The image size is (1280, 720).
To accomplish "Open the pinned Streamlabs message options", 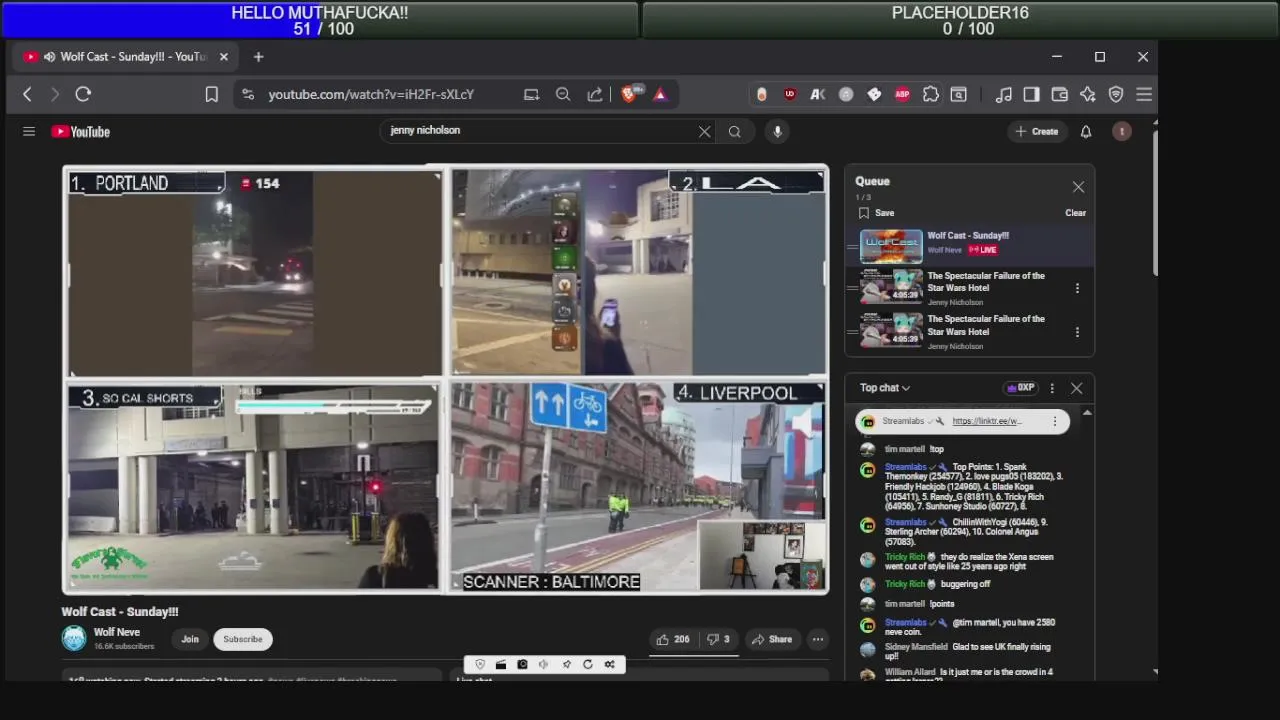I will (1054, 421).
